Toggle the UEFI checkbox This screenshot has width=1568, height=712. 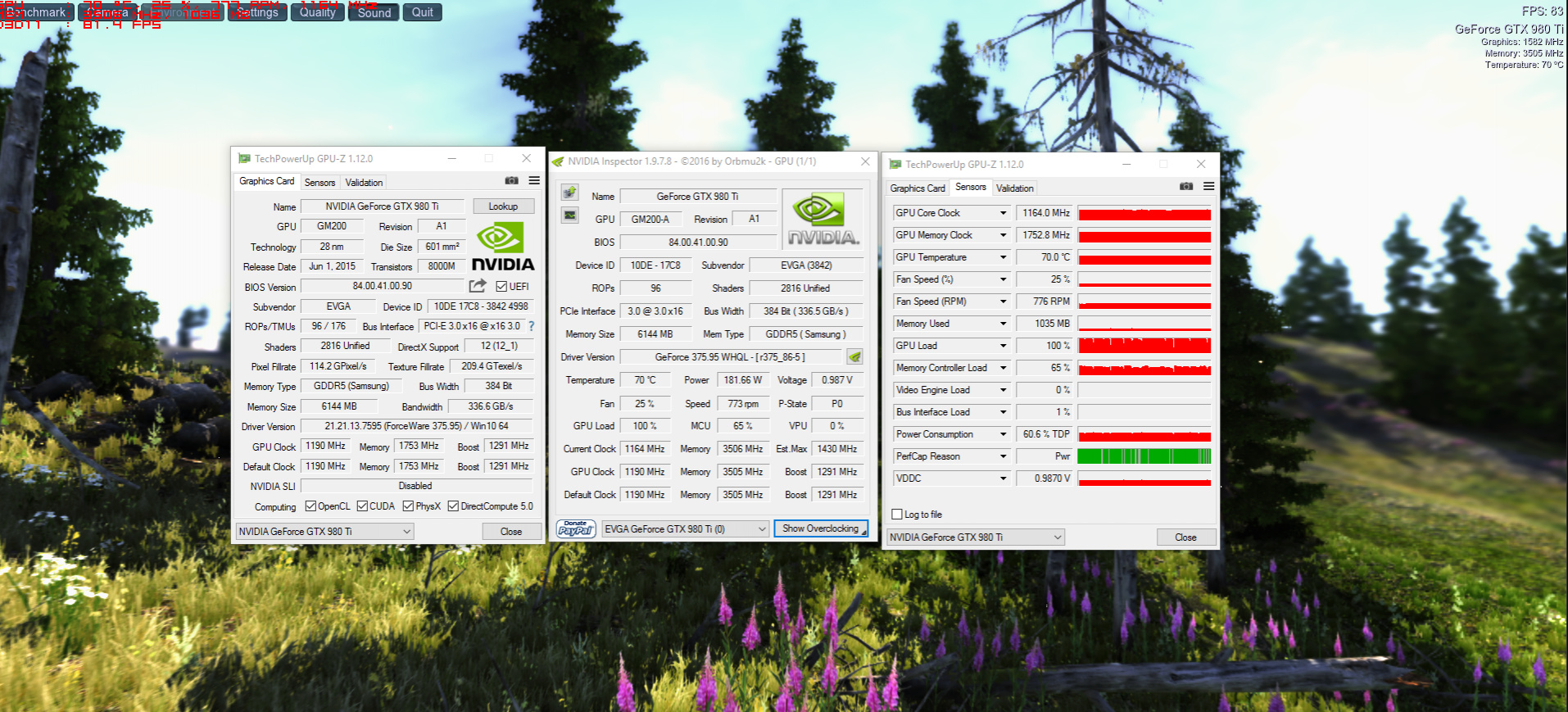pyautogui.click(x=501, y=286)
